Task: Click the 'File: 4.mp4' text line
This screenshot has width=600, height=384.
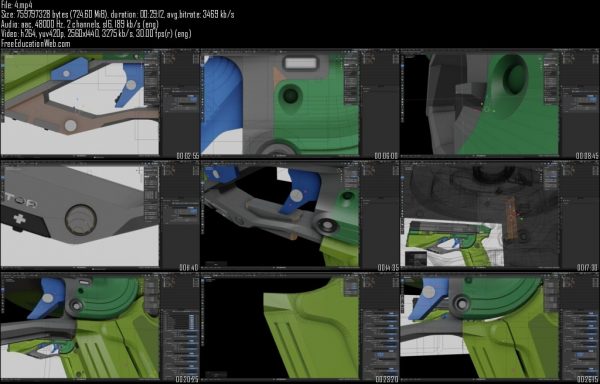Action: coord(17,5)
